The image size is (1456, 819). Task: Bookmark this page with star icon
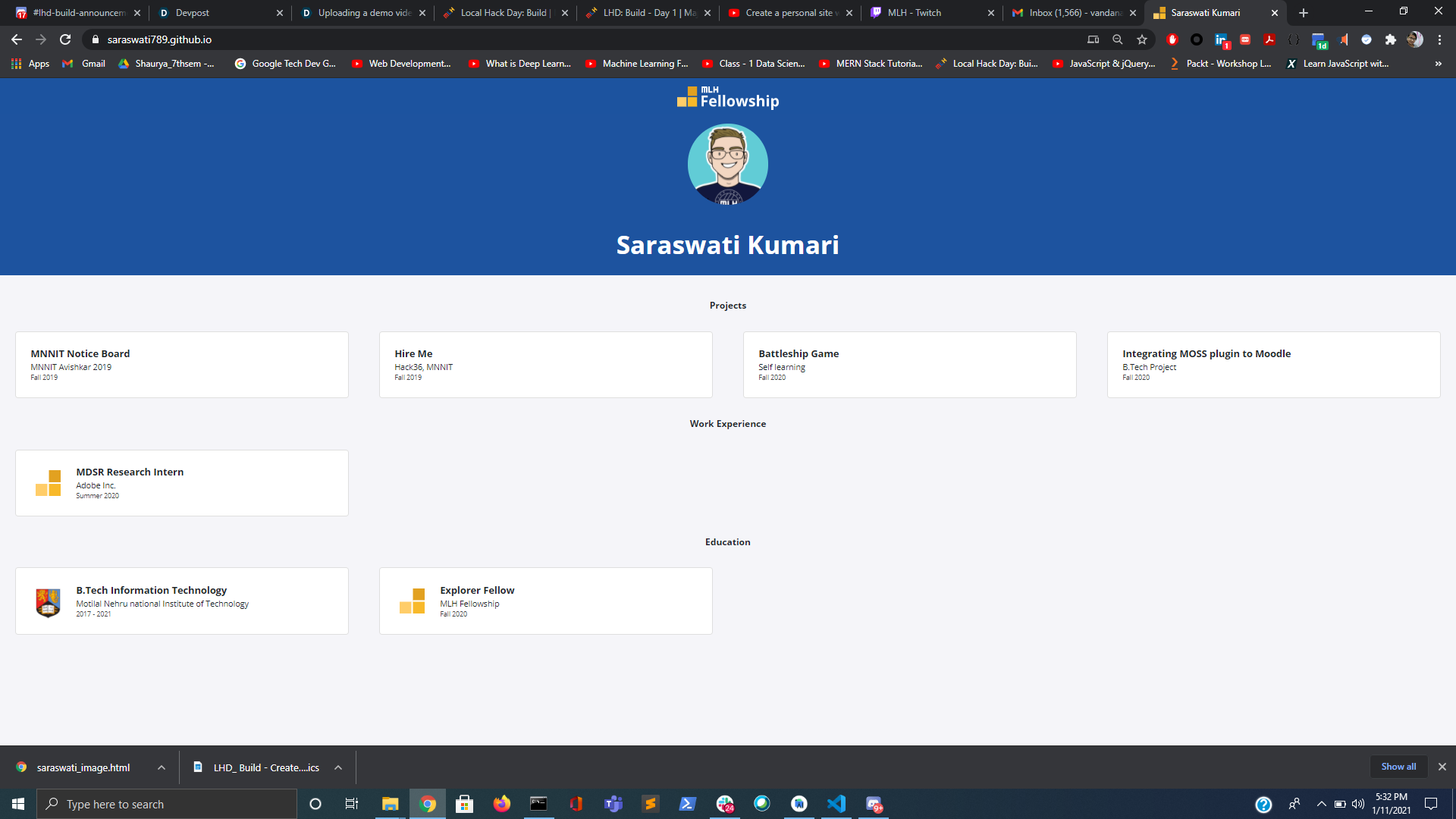tap(1142, 39)
